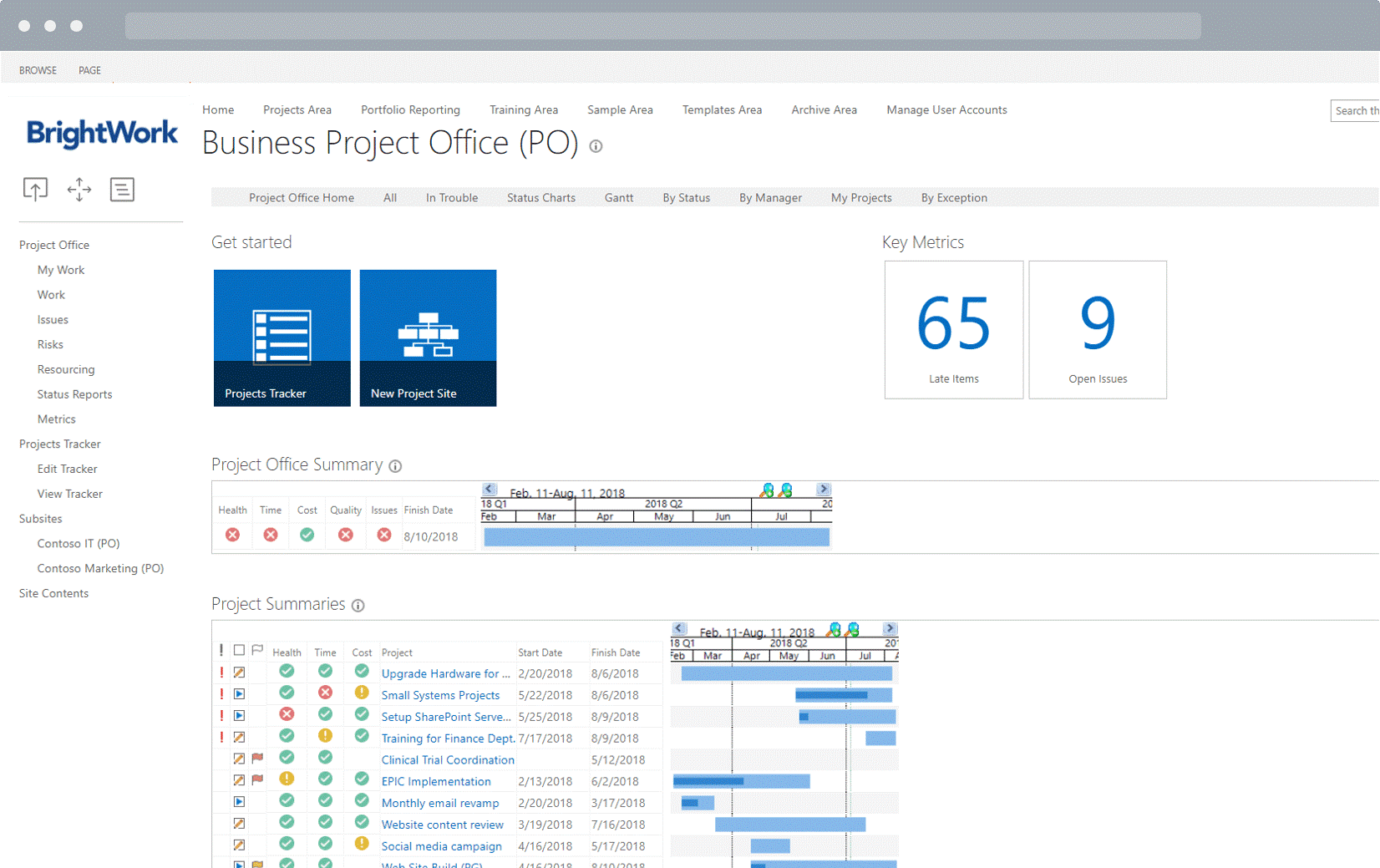Select the In Trouble view tab
Image resolution: width=1380 pixels, height=868 pixels.
(x=452, y=198)
